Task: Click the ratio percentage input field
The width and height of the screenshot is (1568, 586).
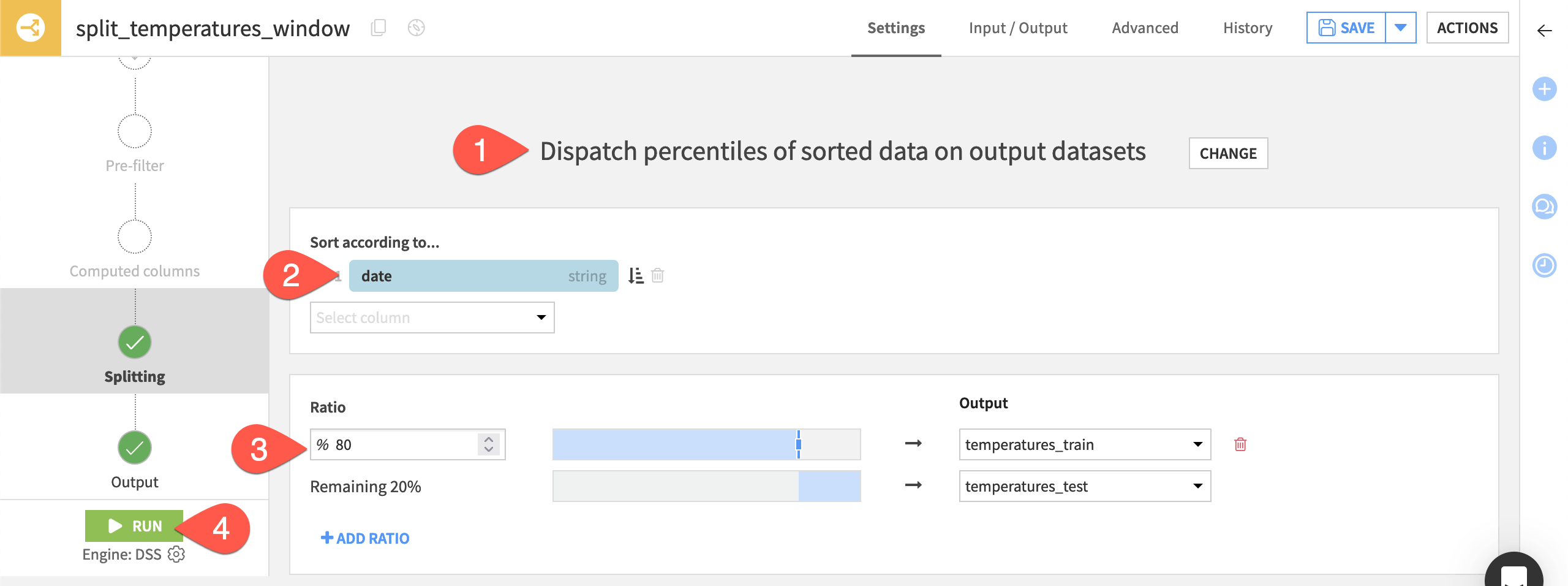Action: pyautogui.click(x=407, y=444)
